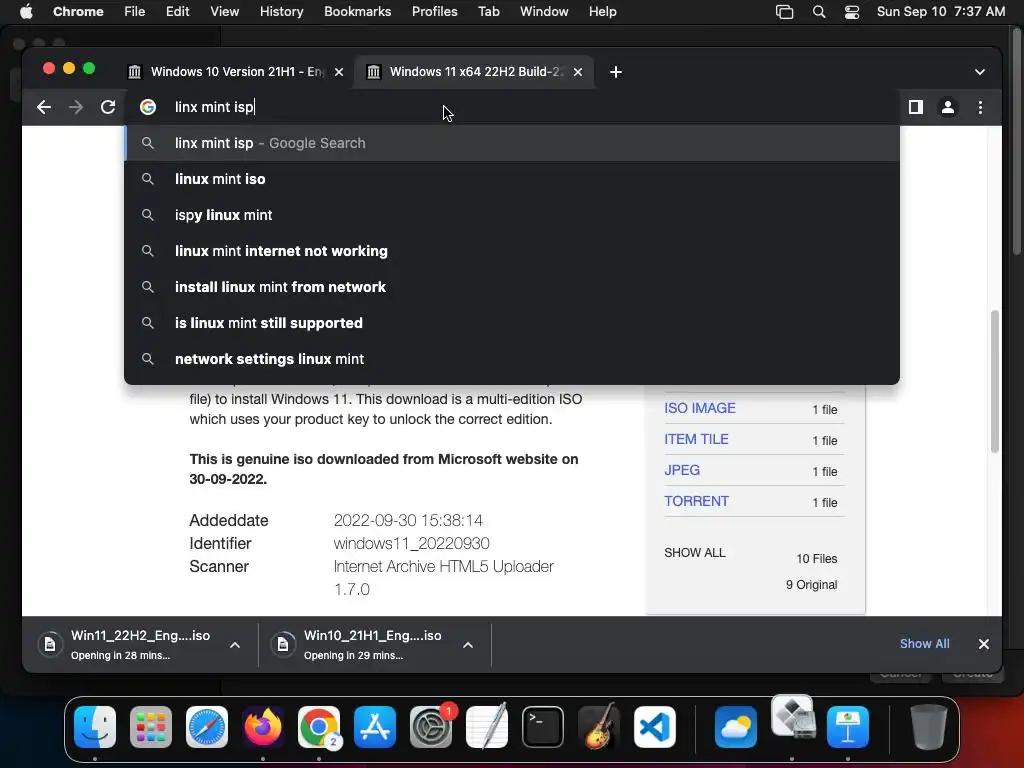Select 'is linux mint still supported' suggestion

(x=512, y=323)
